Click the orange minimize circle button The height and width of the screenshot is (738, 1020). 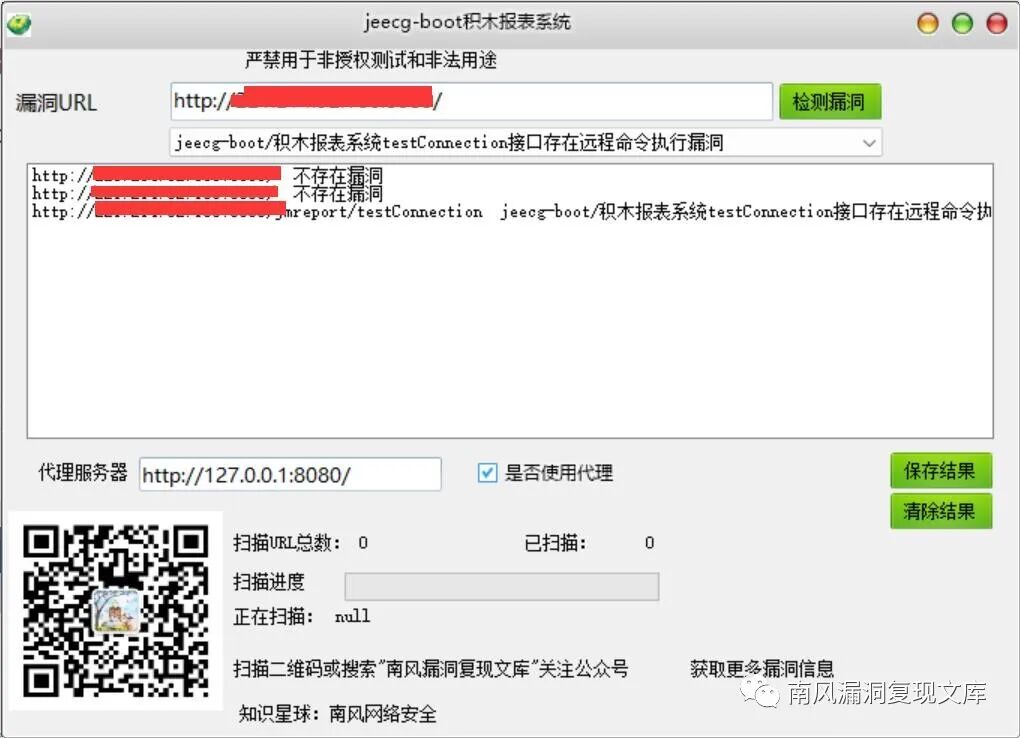point(928,23)
